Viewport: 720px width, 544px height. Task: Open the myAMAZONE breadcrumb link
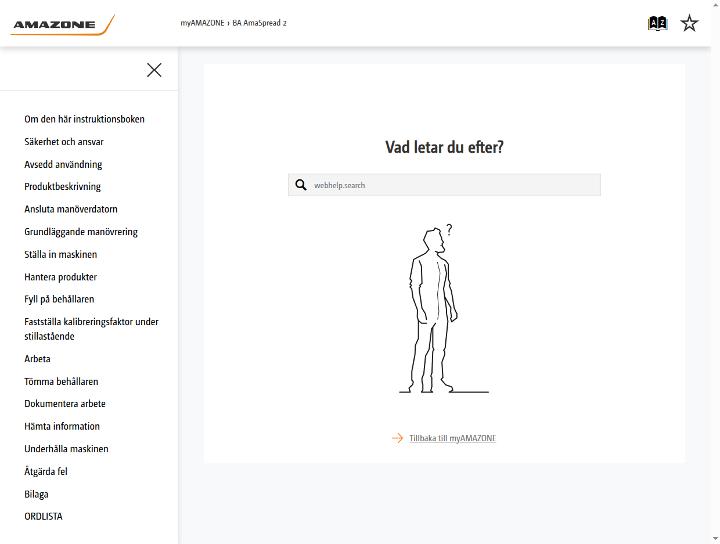(x=202, y=23)
